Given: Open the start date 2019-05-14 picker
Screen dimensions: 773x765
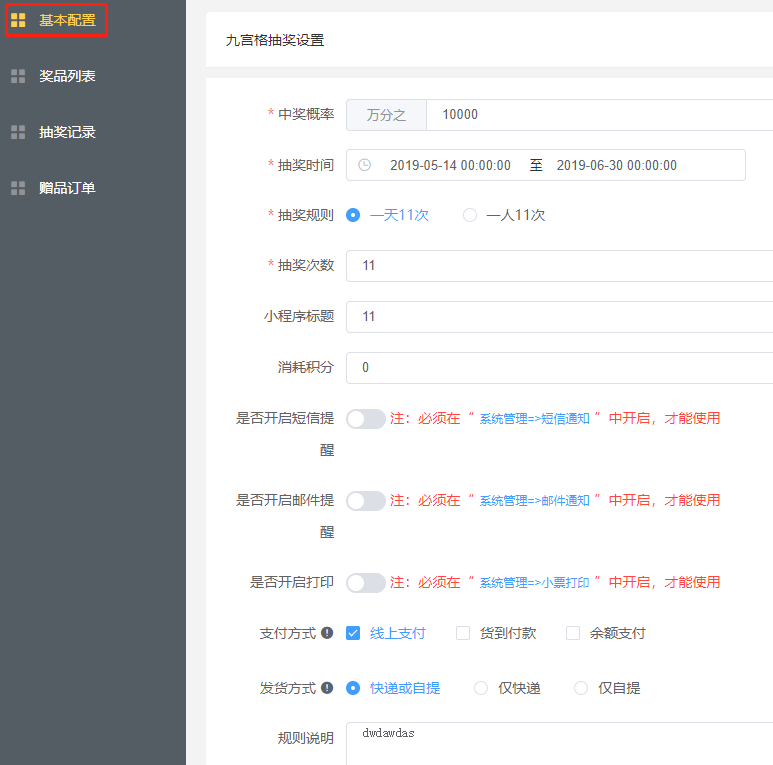Looking at the screenshot, I should point(450,165).
